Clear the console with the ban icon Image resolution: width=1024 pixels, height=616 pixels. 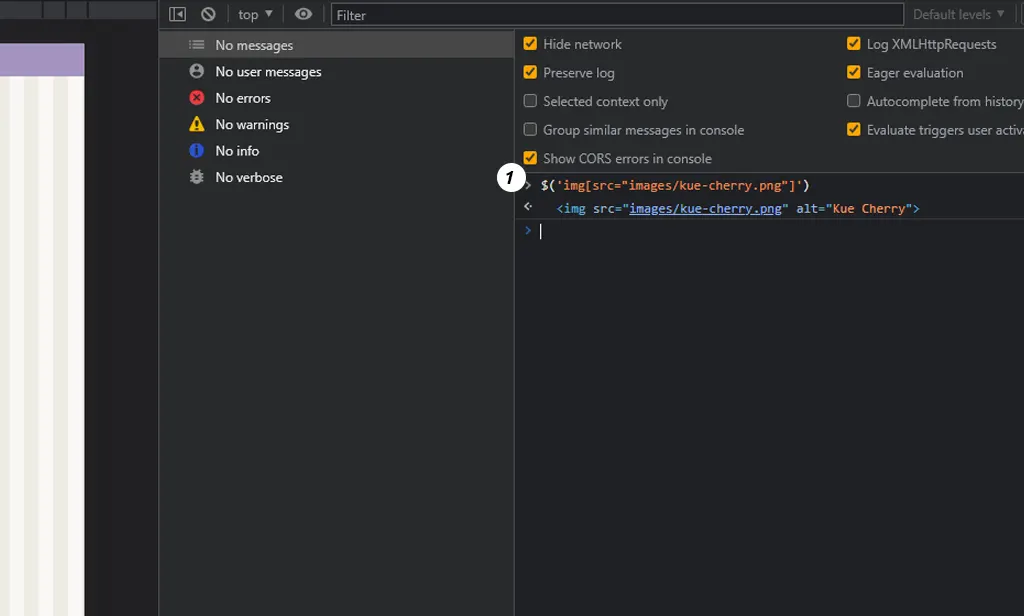coord(208,14)
